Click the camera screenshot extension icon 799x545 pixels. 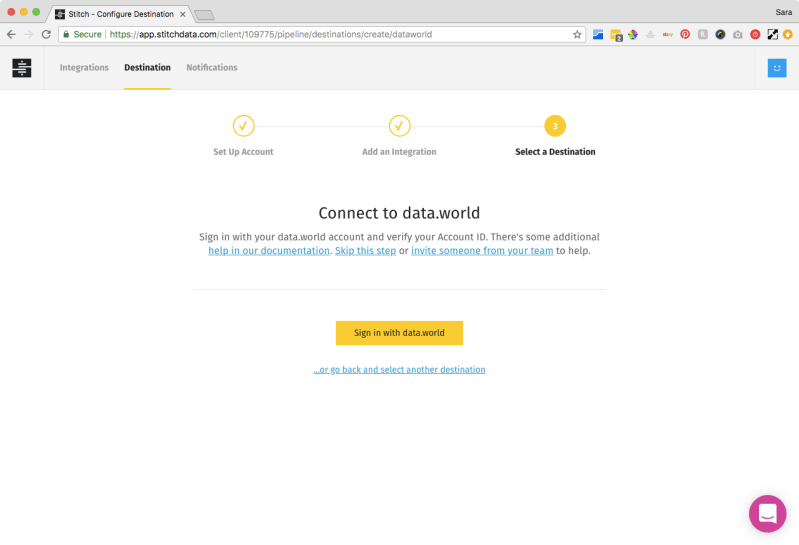click(737, 35)
